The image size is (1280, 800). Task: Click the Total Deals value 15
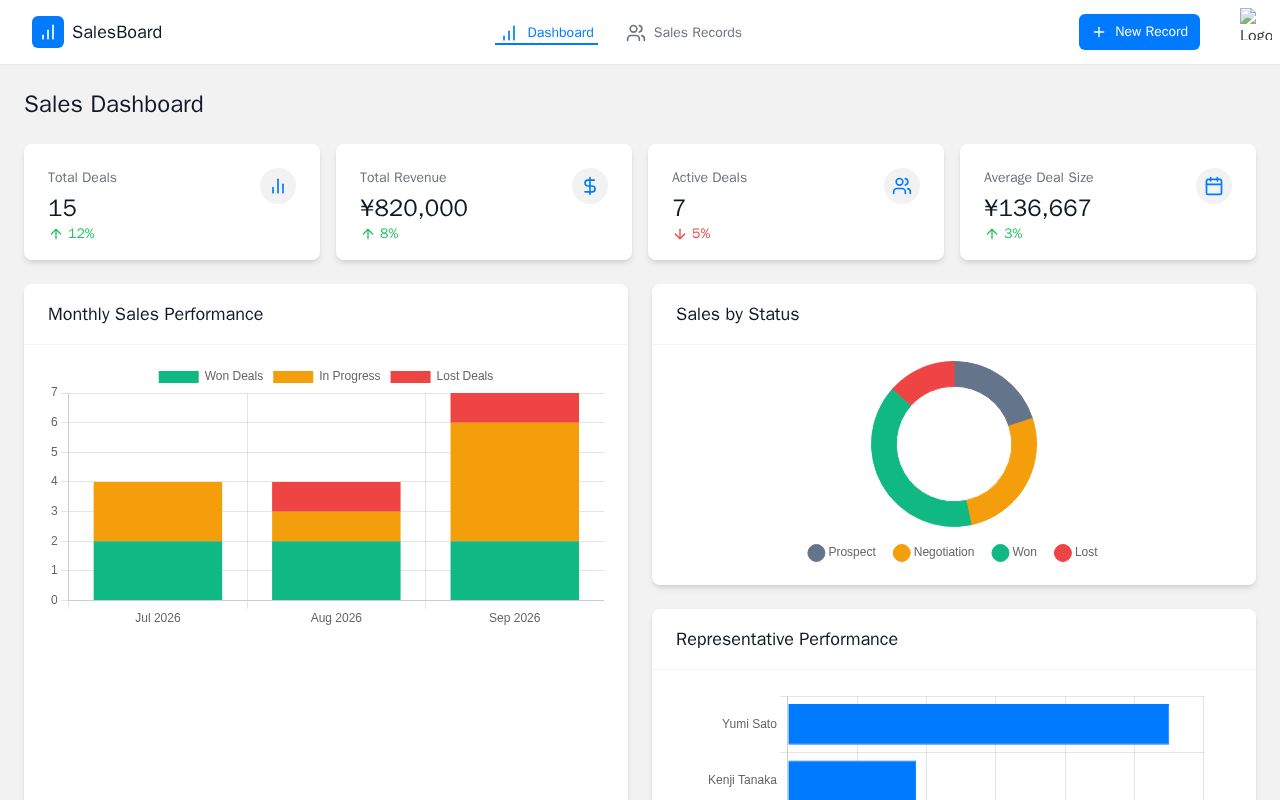point(62,208)
